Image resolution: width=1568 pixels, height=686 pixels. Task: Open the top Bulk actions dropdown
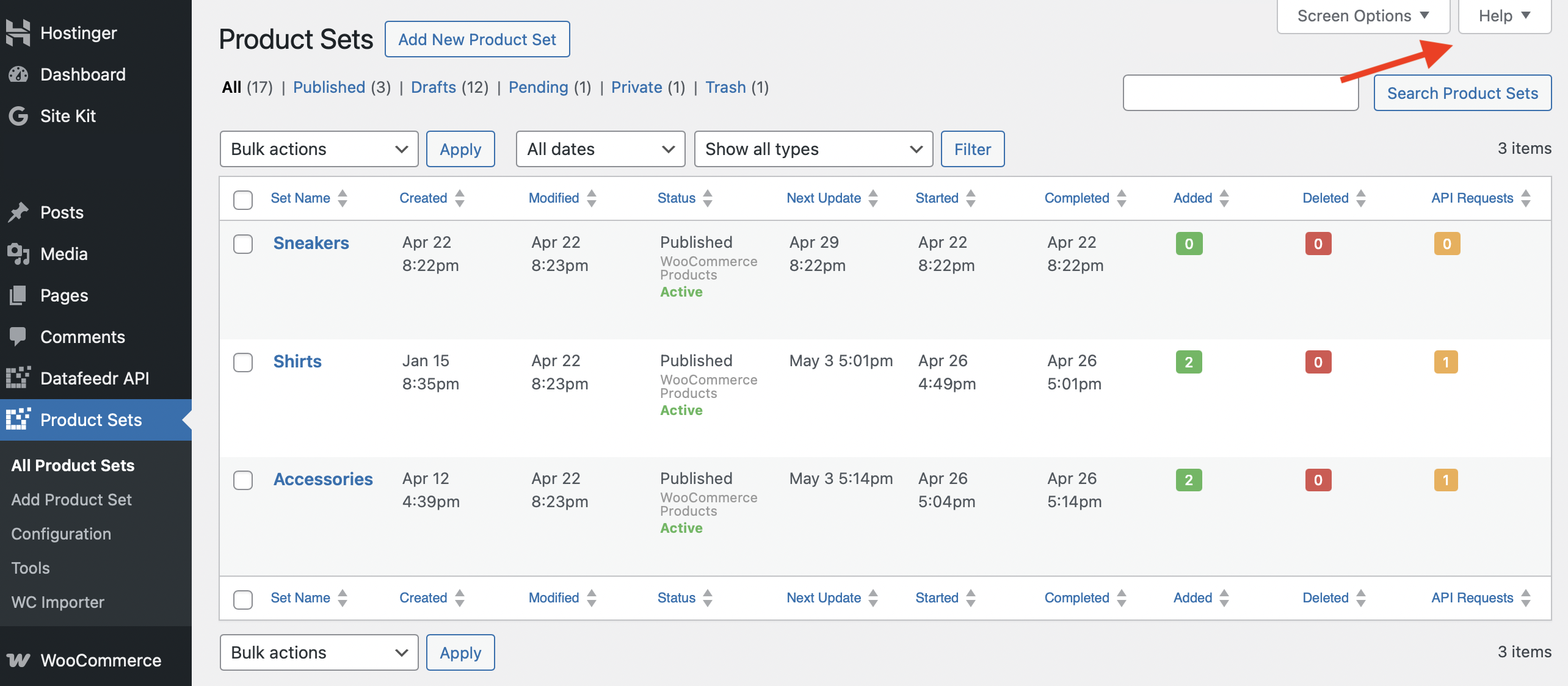pos(319,149)
